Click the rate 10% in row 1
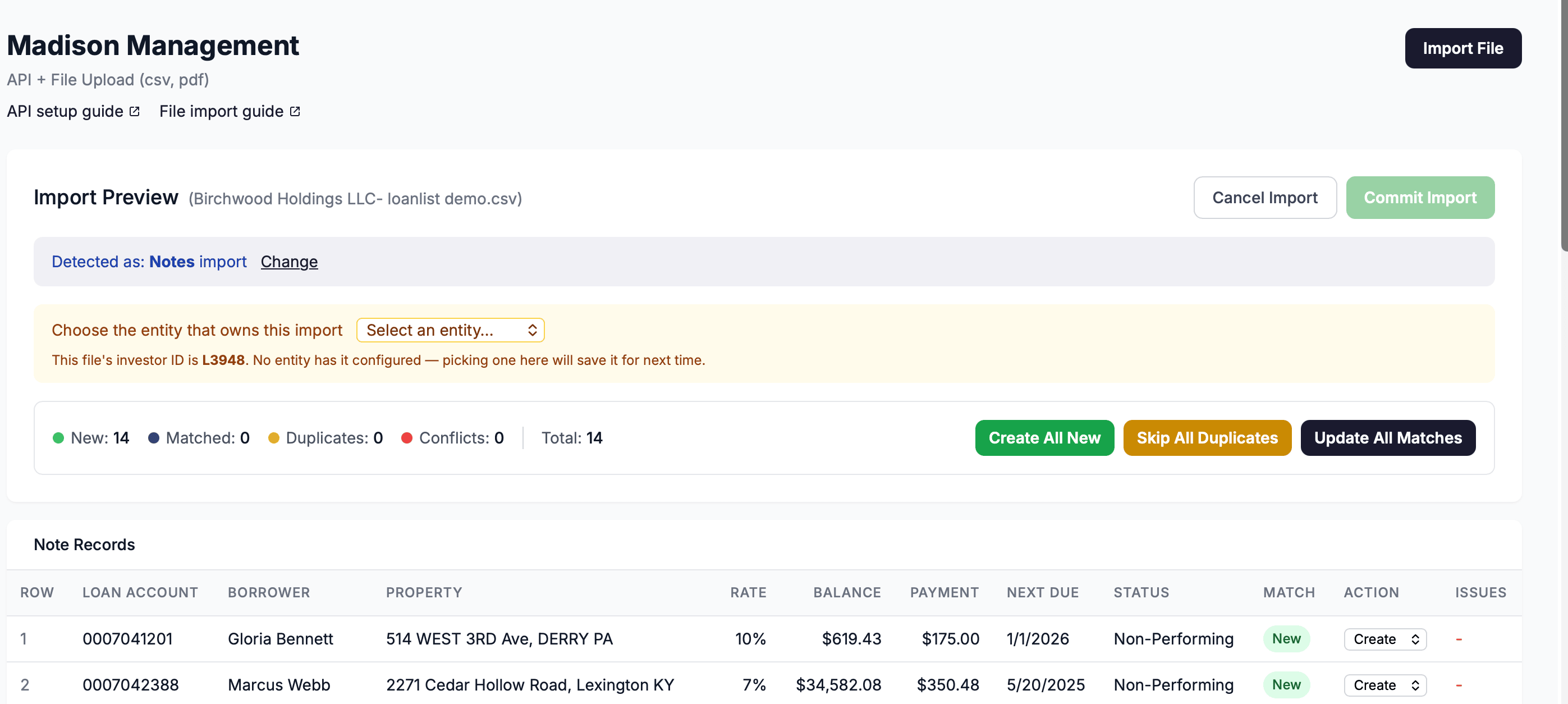The width and height of the screenshot is (1568, 704). click(x=750, y=639)
